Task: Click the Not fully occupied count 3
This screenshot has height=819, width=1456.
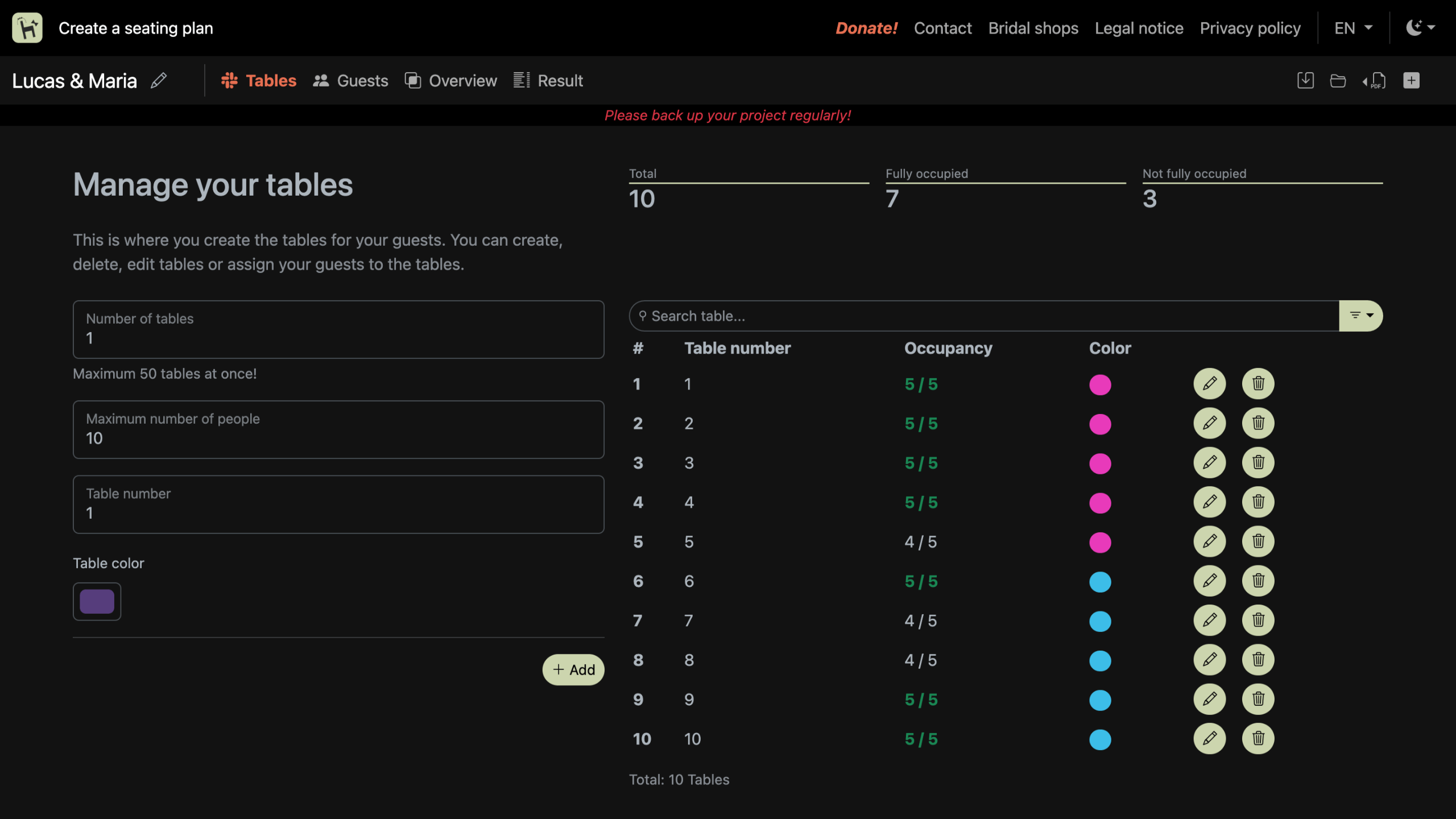Action: (x=1149, y=199)
